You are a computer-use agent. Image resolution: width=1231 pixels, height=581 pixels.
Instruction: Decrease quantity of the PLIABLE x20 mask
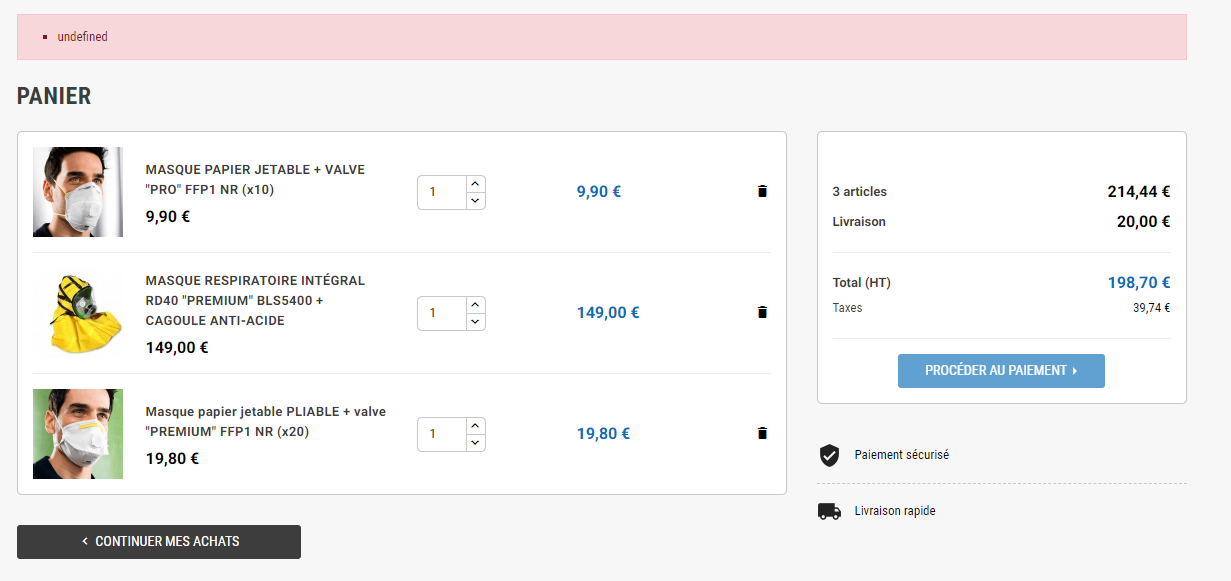pyautogui.click(x=475, y=442)
